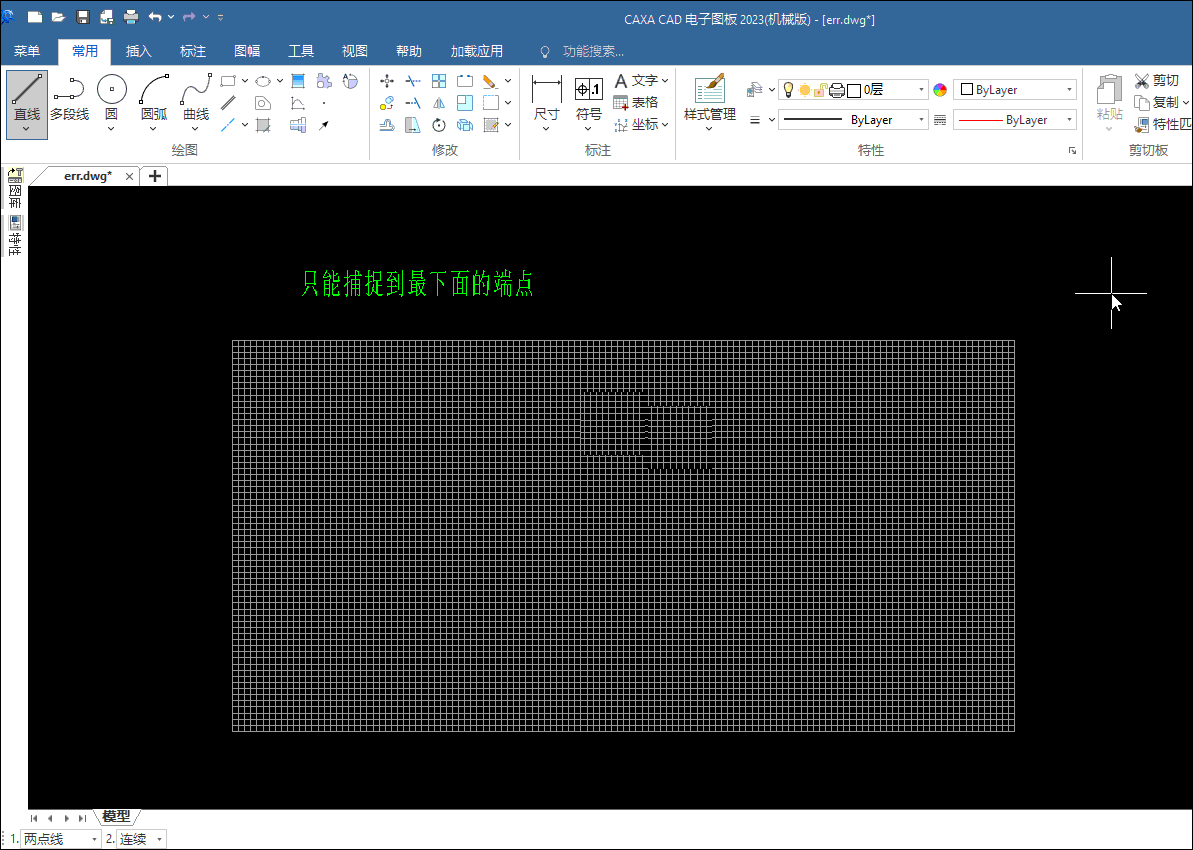Open the 视图 ribbon tab
This screenshot has width=1193, height=850.
(355, 51)
